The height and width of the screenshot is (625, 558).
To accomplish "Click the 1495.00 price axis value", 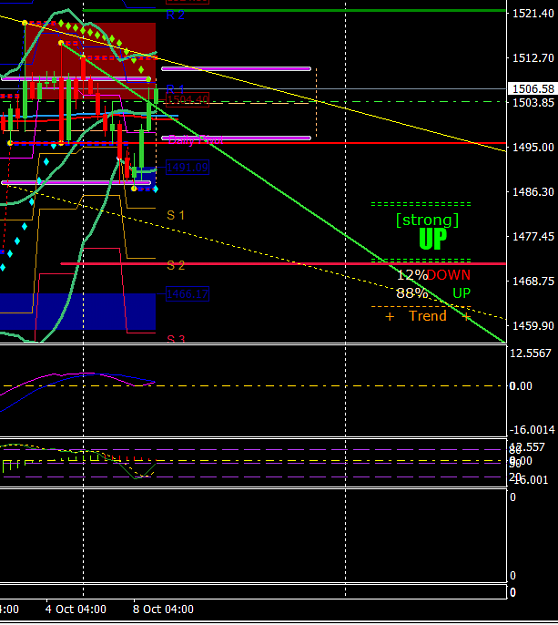I will pos(533,147).
